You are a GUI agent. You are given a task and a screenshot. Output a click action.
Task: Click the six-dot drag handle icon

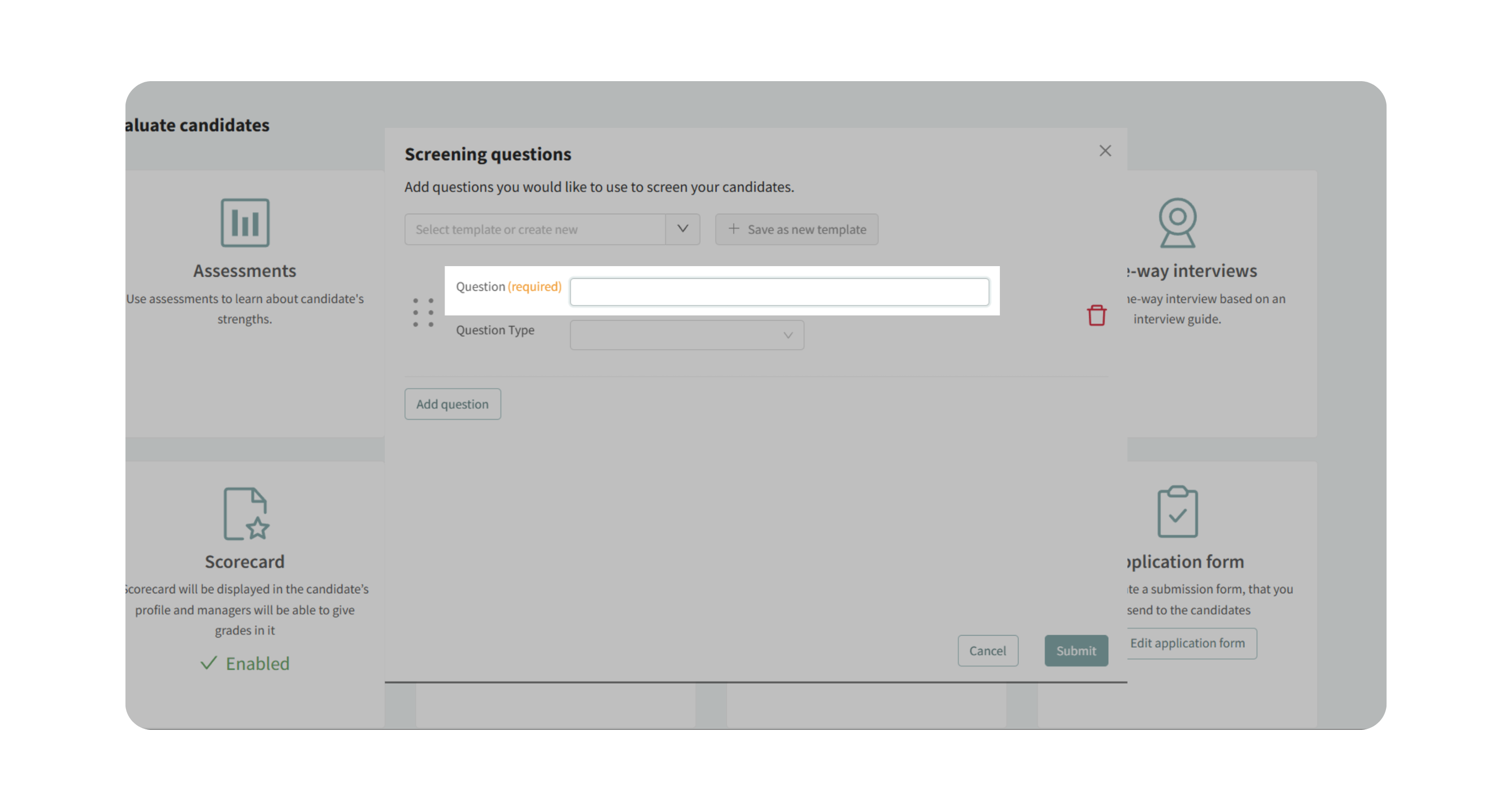423,312
